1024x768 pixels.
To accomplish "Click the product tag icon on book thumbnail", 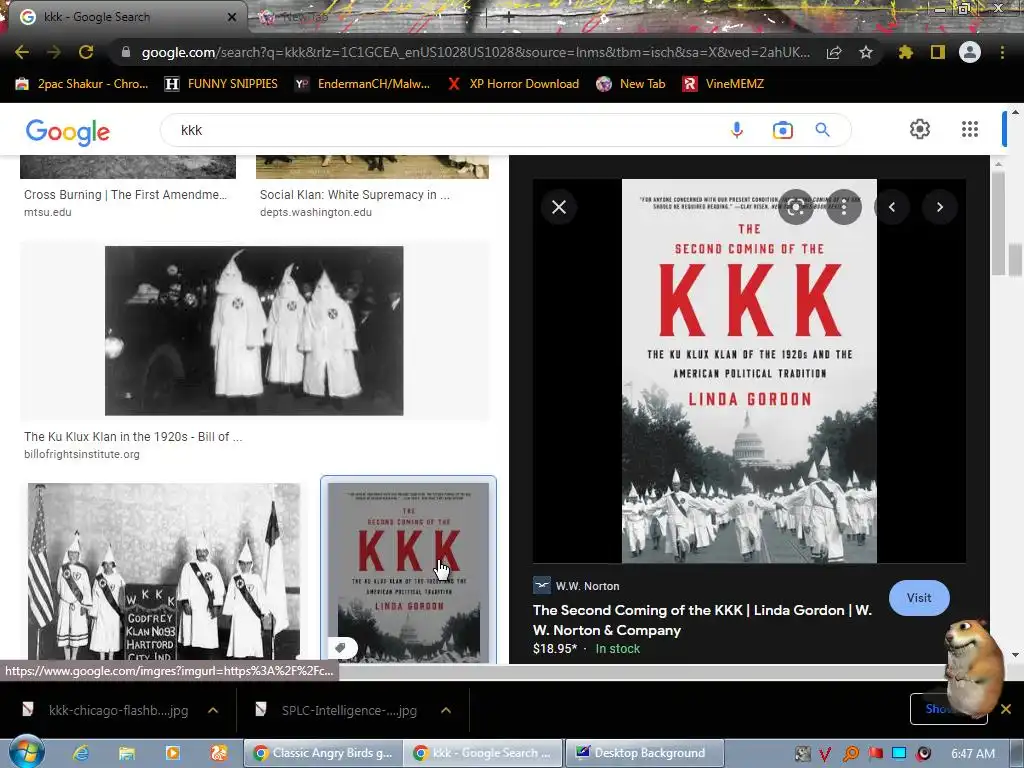I will pyautogui.click(x=340, y=647).
